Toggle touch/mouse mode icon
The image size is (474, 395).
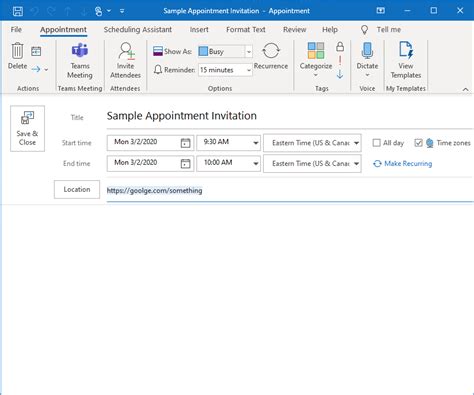99,11
